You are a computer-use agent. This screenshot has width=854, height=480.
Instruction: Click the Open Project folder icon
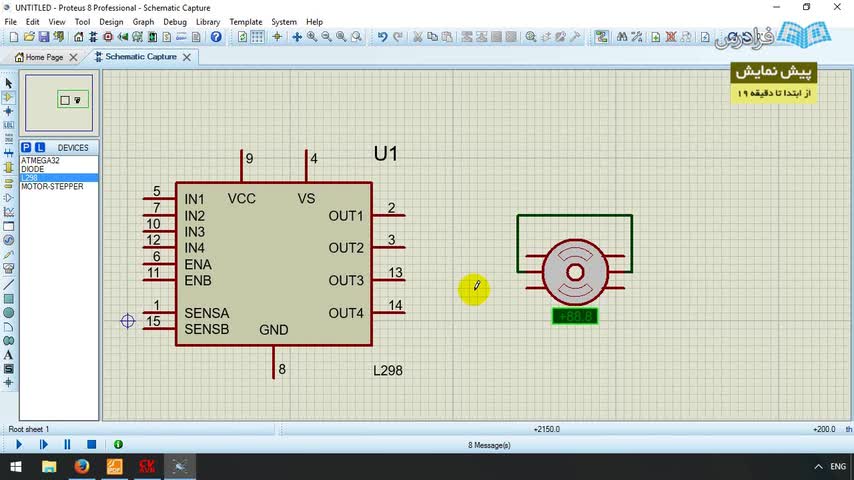click(x=28, y=37)
